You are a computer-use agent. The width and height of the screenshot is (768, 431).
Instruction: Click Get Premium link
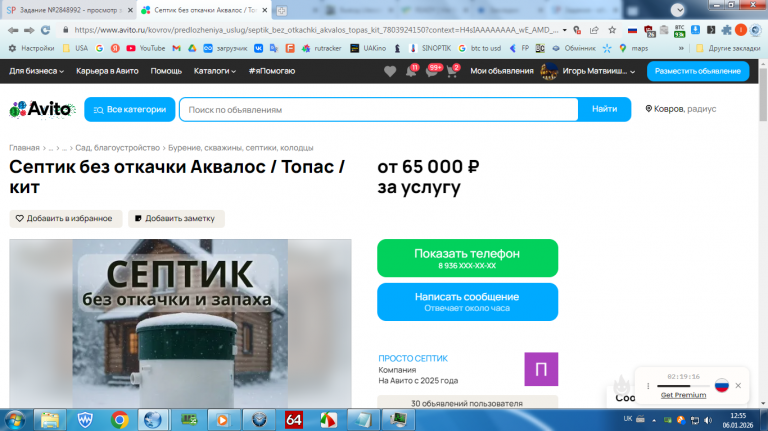tap(683, 395)
